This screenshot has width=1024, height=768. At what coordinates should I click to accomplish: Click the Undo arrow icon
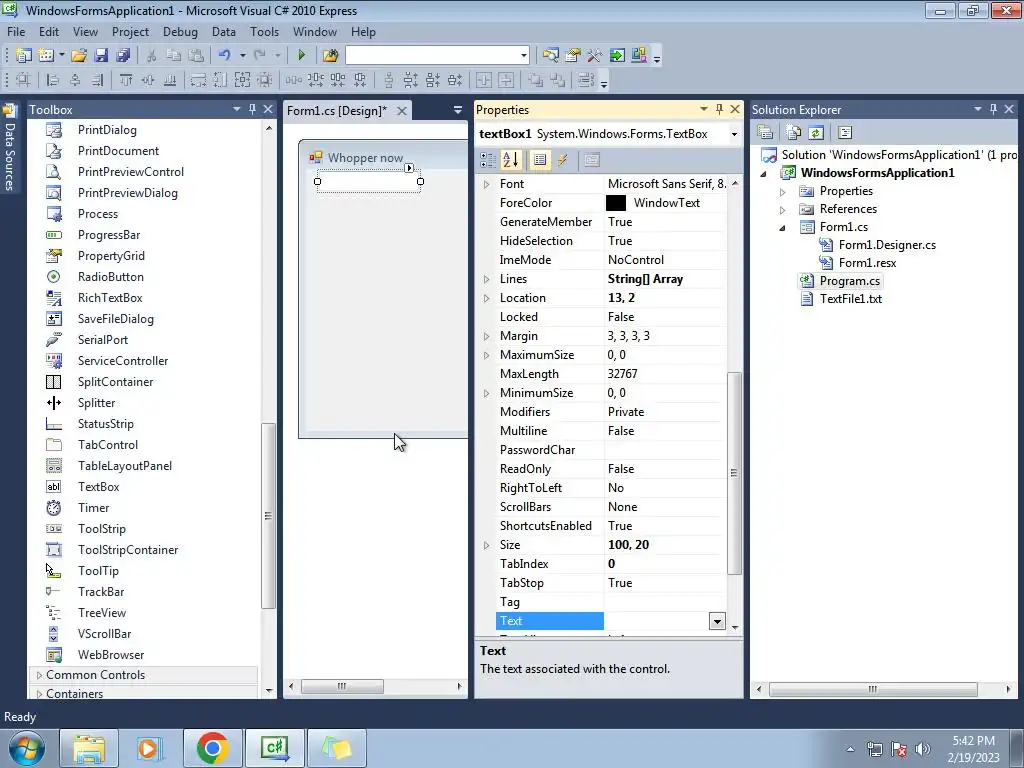225,56
